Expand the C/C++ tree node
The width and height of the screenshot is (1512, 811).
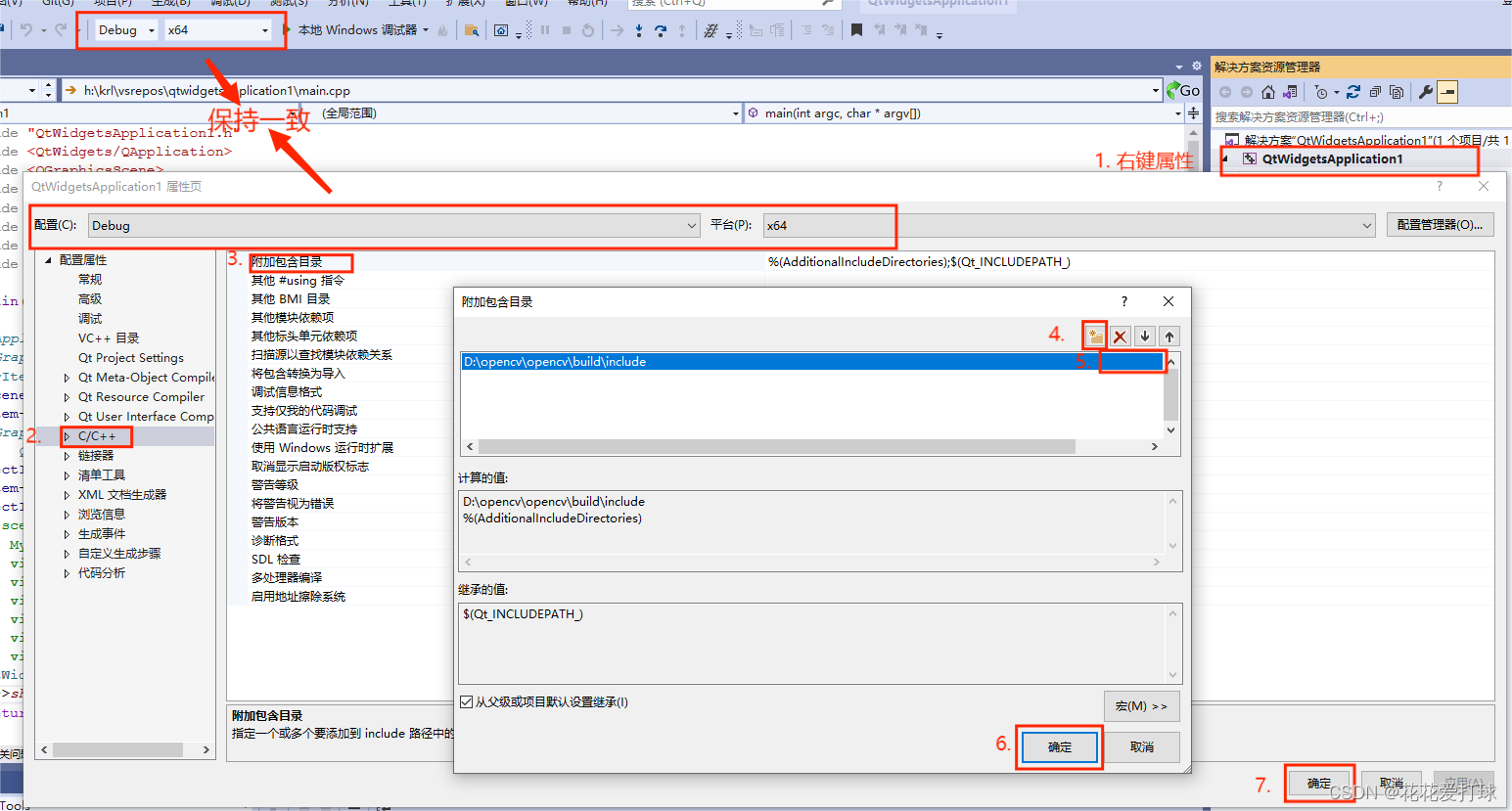(x=67, y=436)
